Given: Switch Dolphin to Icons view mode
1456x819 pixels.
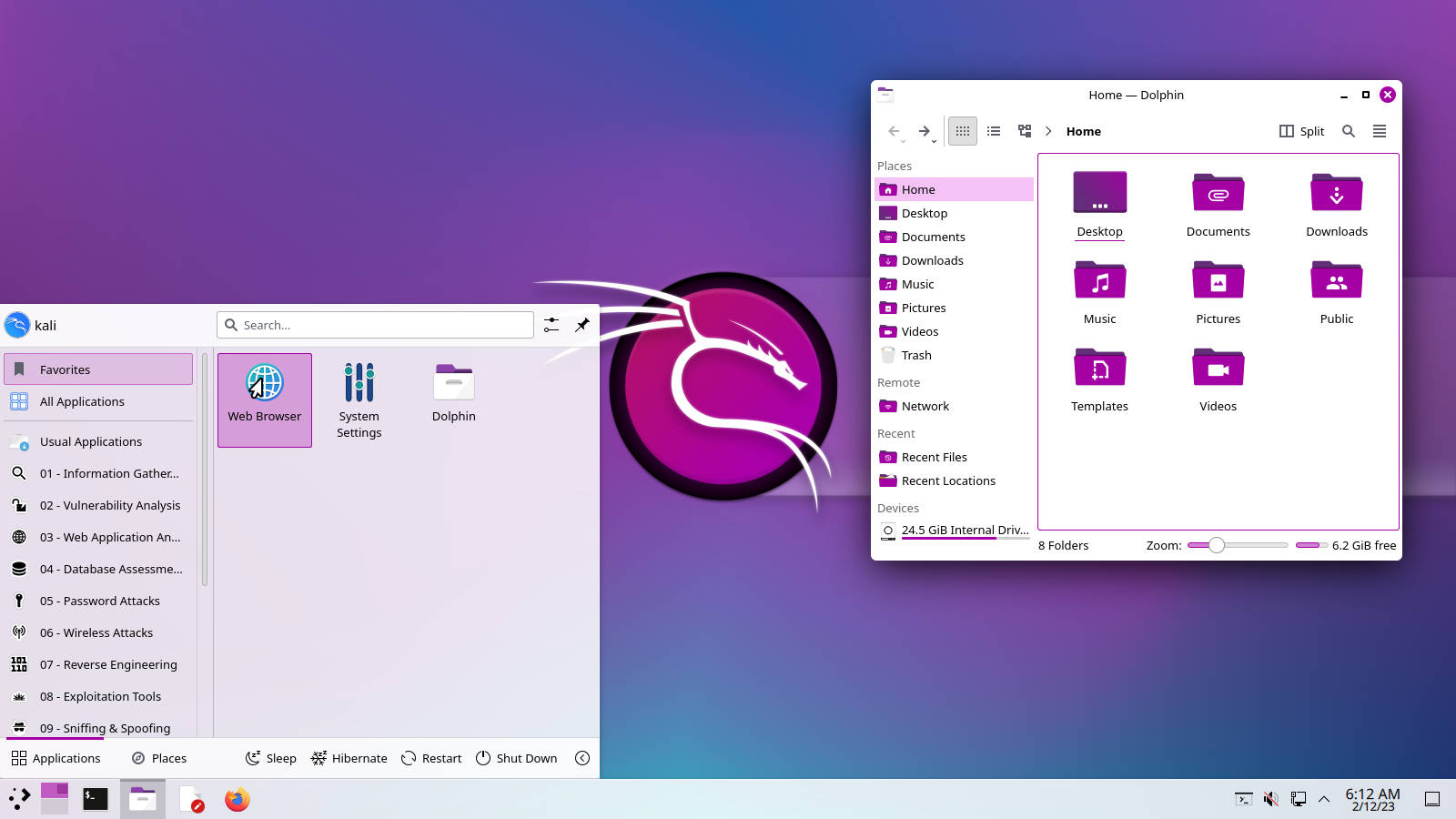Looking at the screenshot, I should 962,131.
